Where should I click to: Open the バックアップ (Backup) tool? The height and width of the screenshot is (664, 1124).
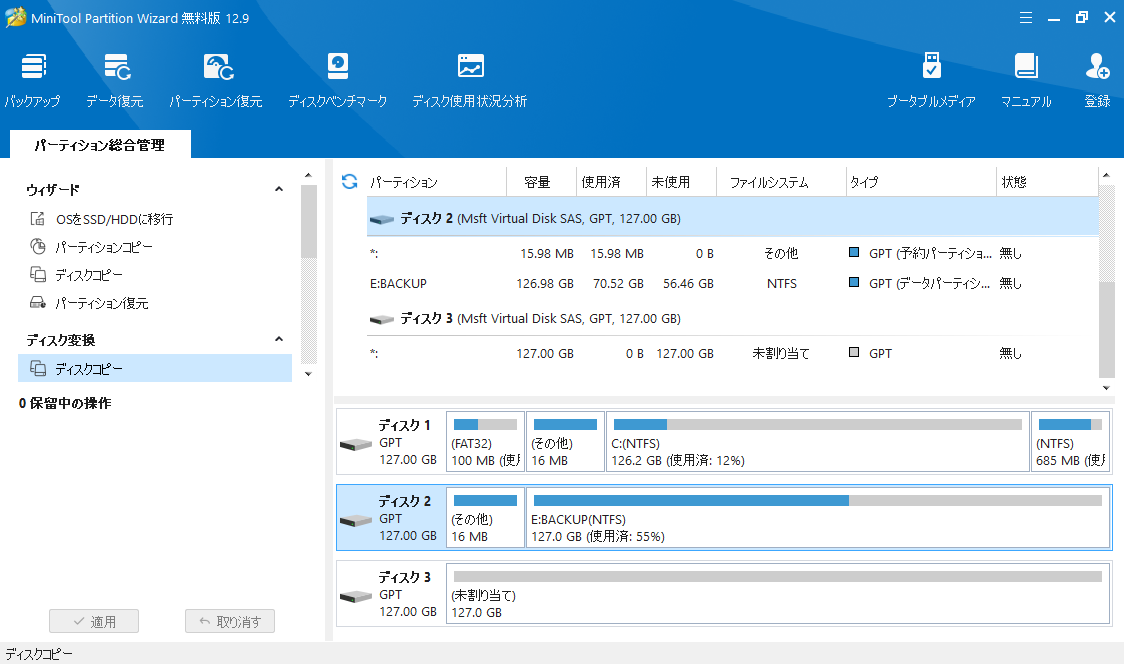click(32, 80)
